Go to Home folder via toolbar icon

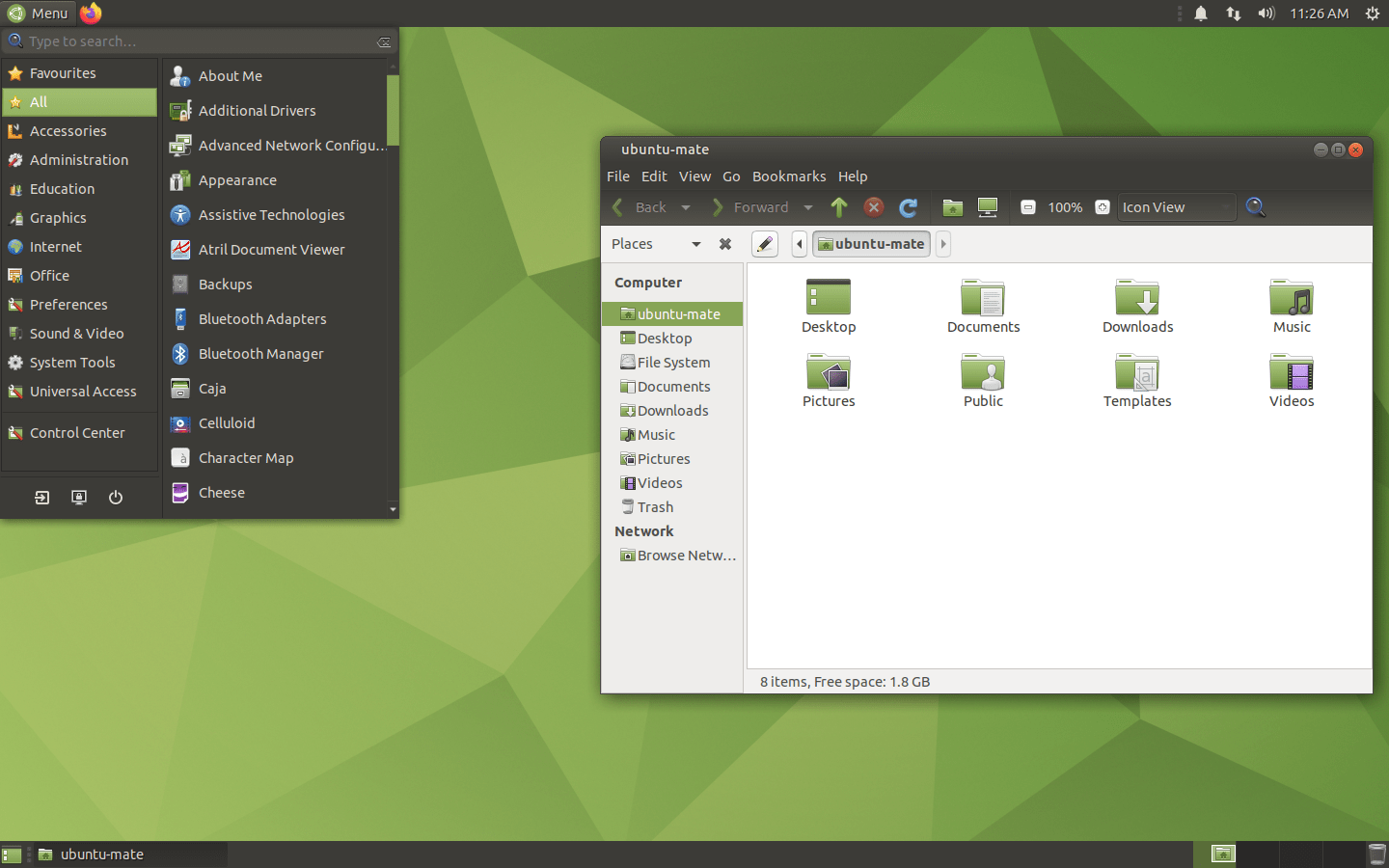tap(953, 207)
